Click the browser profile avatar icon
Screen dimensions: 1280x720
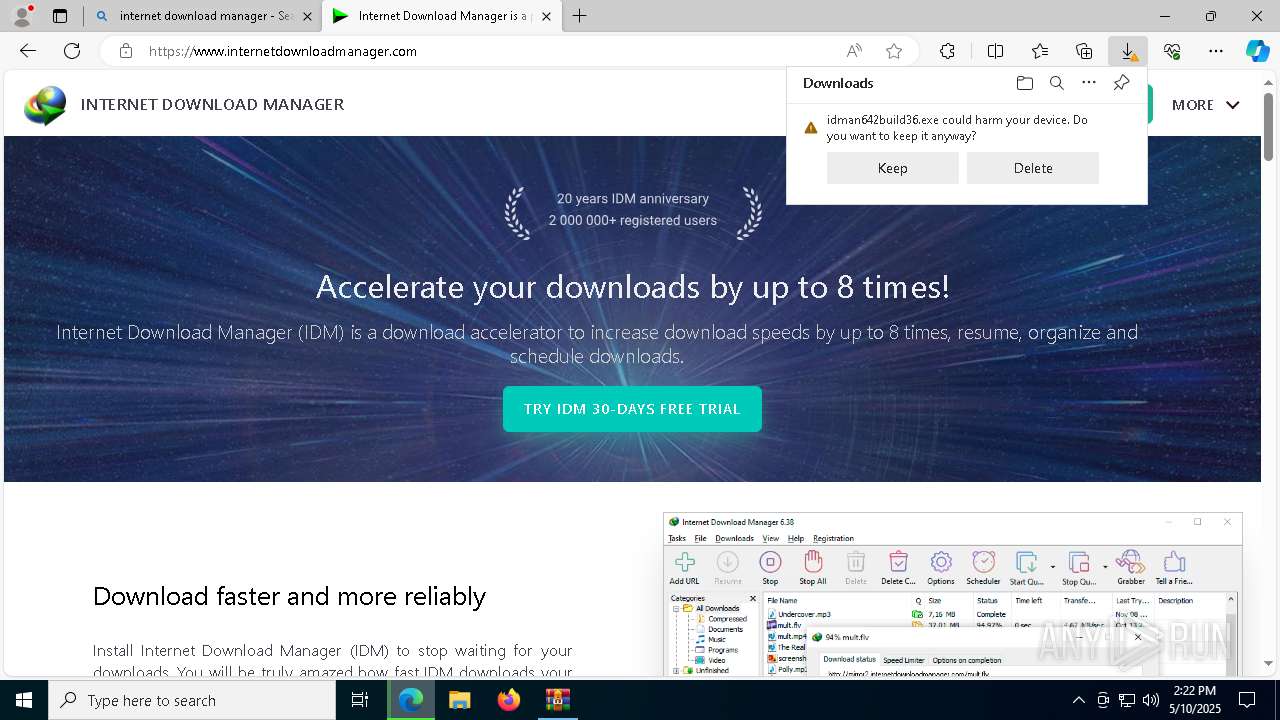[x=21, y=16]
